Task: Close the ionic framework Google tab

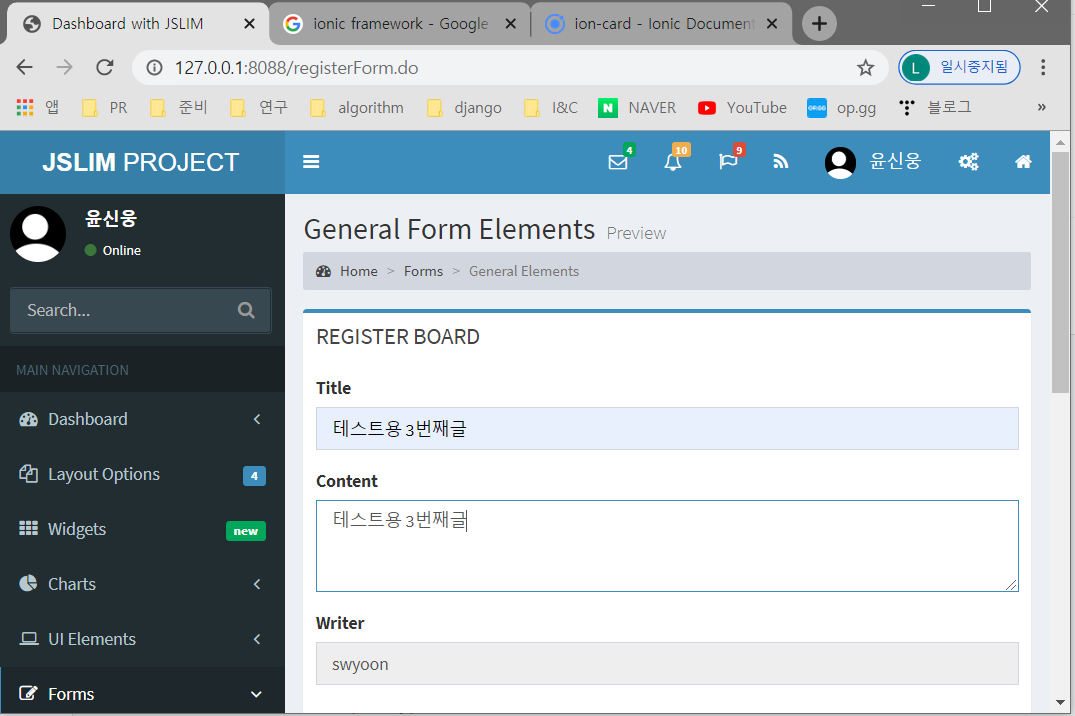Action: click(x=510, y=24)
